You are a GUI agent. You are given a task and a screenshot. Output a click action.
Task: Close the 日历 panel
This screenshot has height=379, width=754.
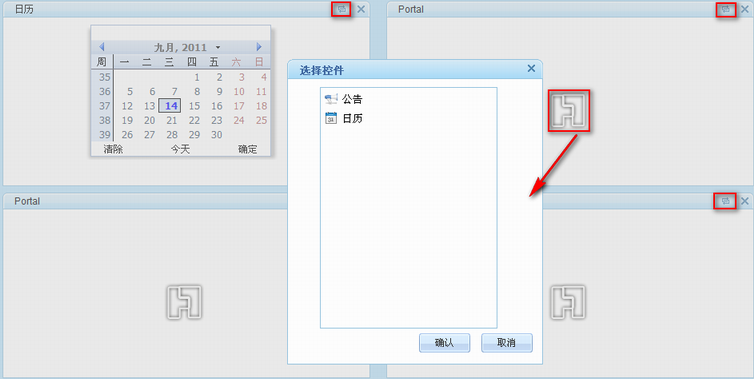point(361,9)
